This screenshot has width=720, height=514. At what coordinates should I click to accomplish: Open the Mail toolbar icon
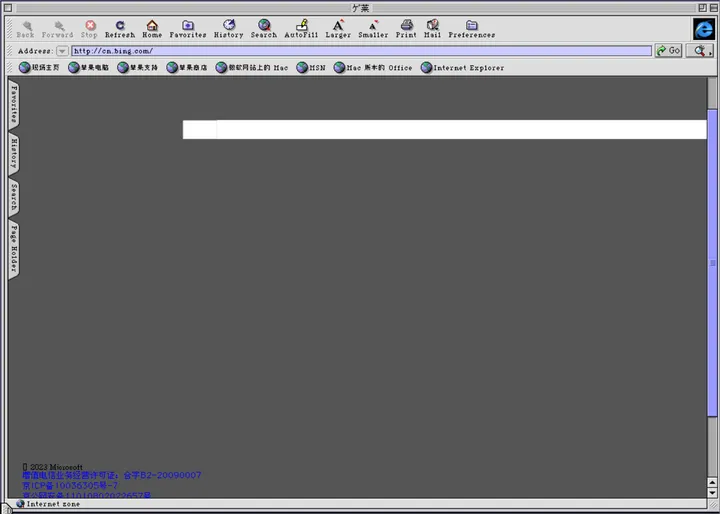[x=433, y=25]
